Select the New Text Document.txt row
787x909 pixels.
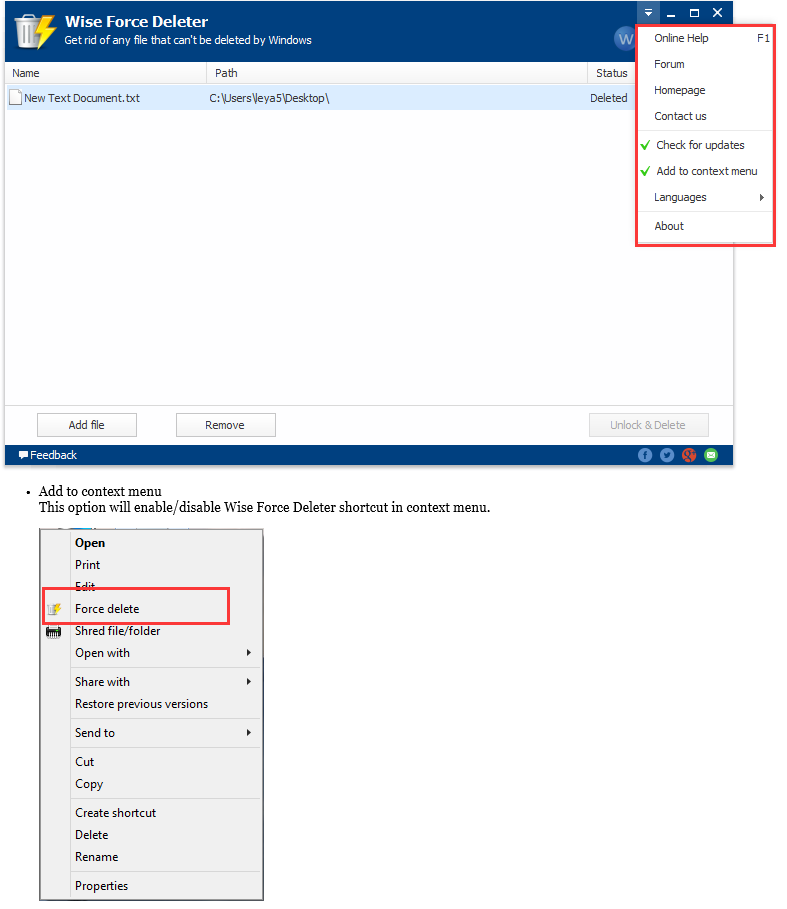pos(320,98)
